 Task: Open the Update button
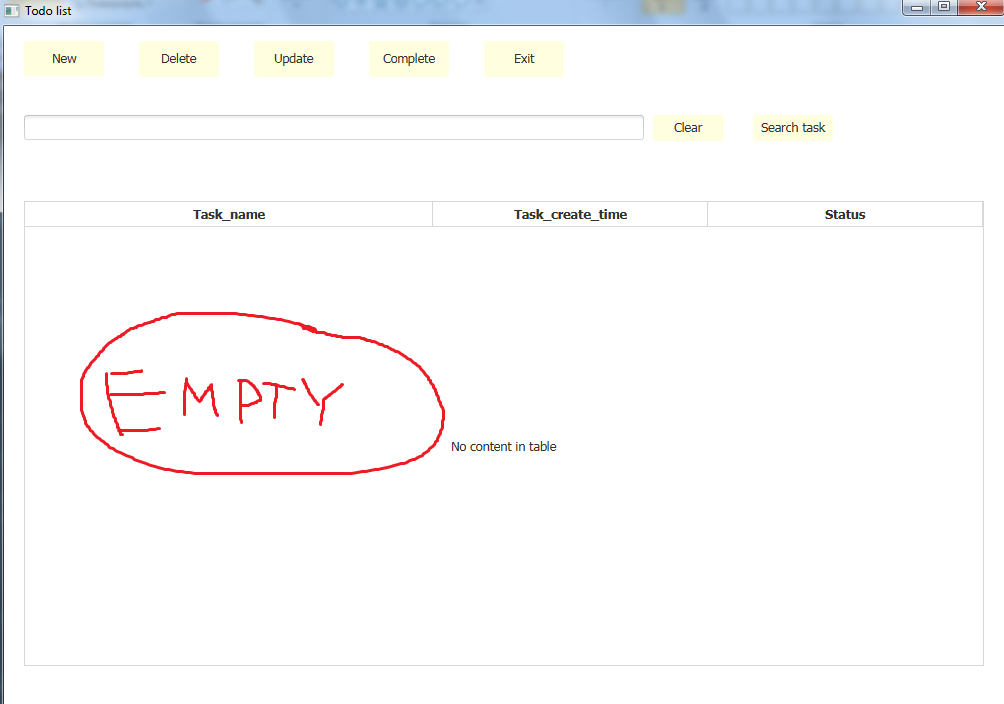click(294, 59)
